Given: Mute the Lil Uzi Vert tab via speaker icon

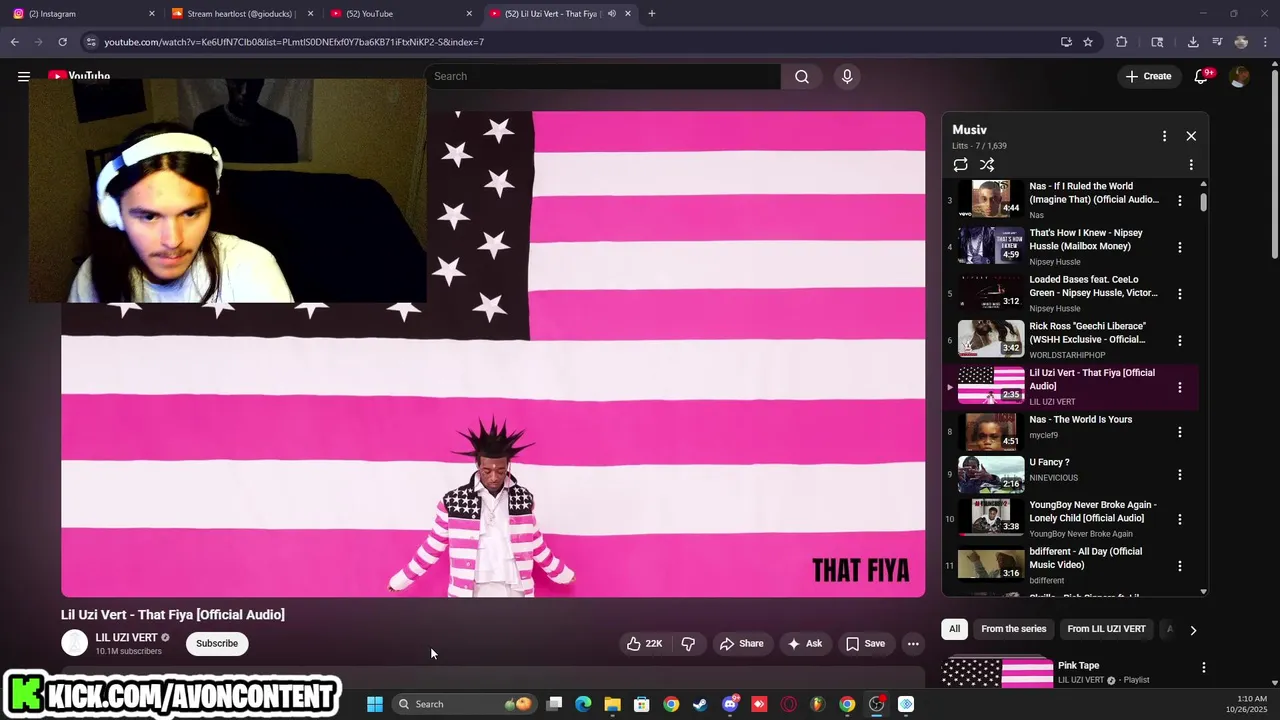Looking at the screenshot, I should (x=611, y=14).
